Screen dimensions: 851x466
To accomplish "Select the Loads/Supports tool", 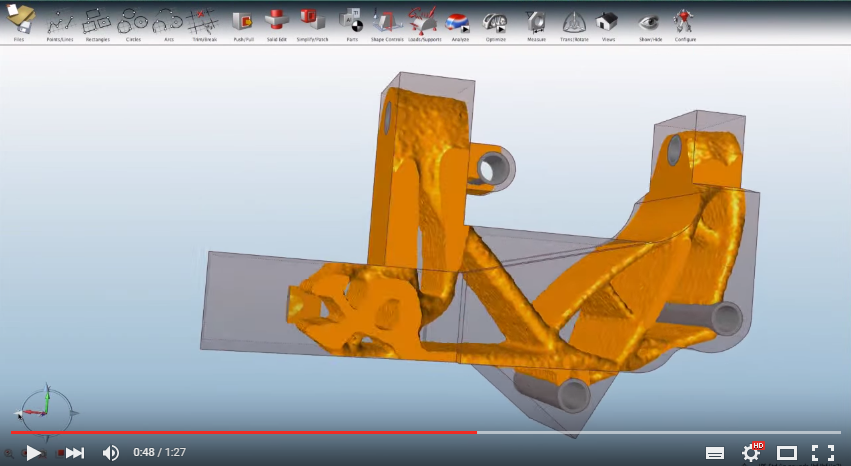I will click(x=423, y=20).
